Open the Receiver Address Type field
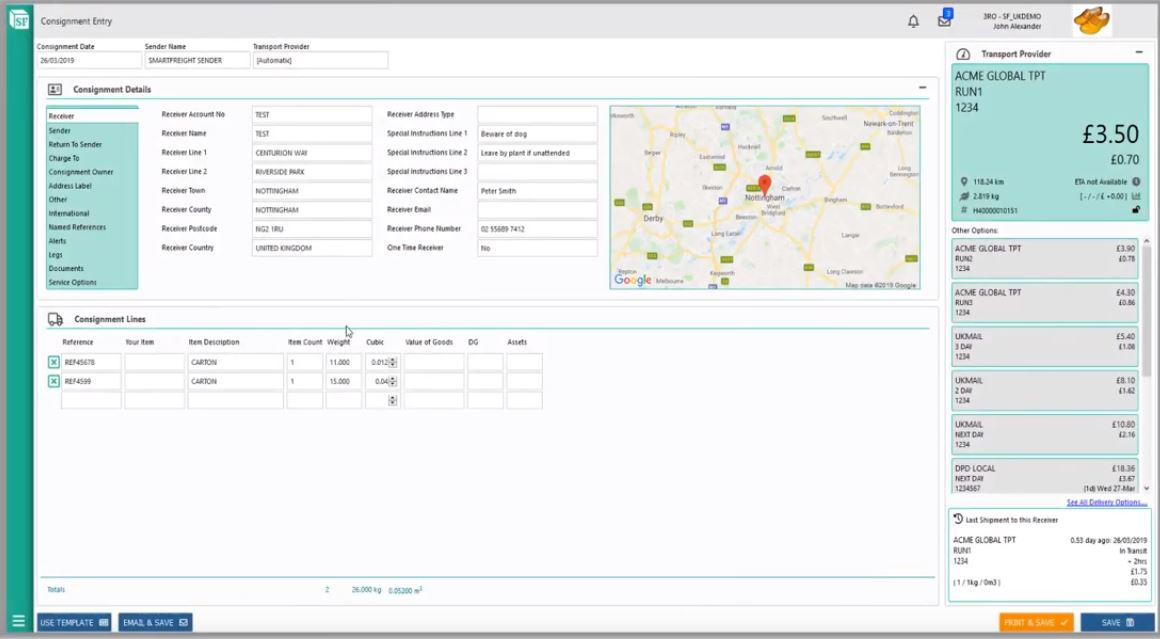The image size is (1160, 639). (537, 115)
